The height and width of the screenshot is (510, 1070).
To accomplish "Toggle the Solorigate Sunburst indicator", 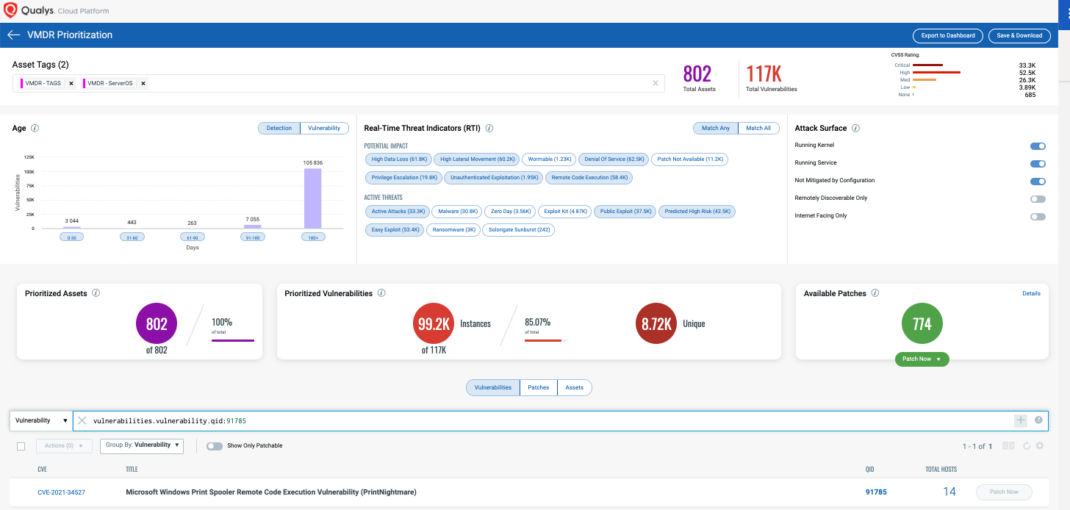I will pos(518,230).
